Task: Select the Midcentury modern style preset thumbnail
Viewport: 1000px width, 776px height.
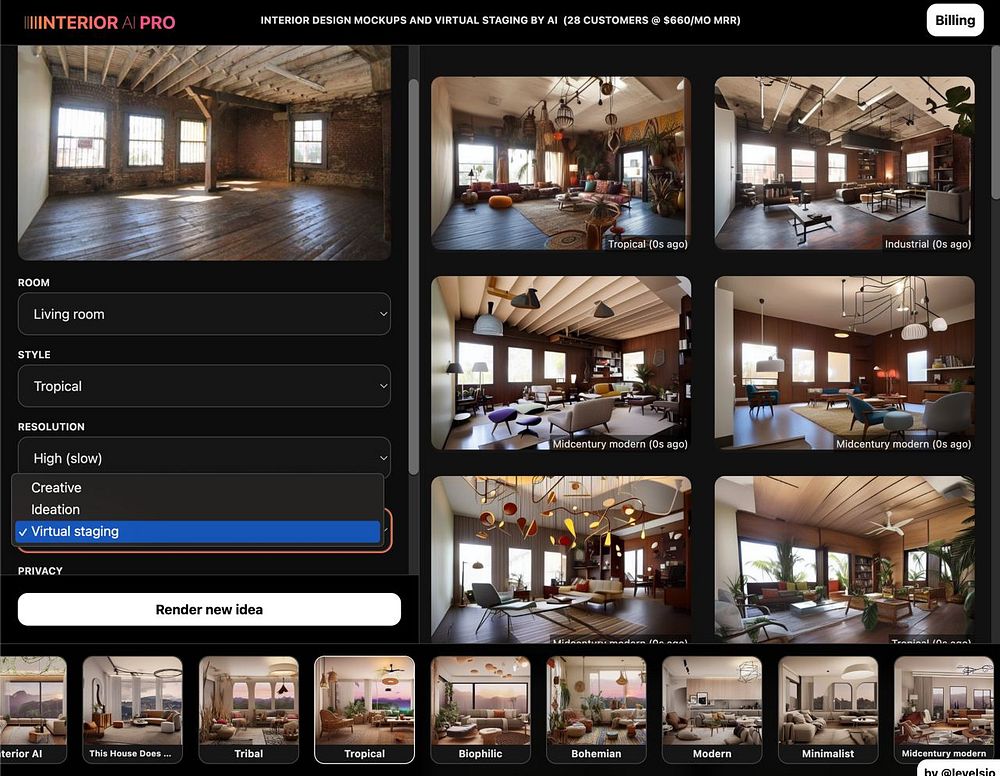Action: tap(944, 710)
